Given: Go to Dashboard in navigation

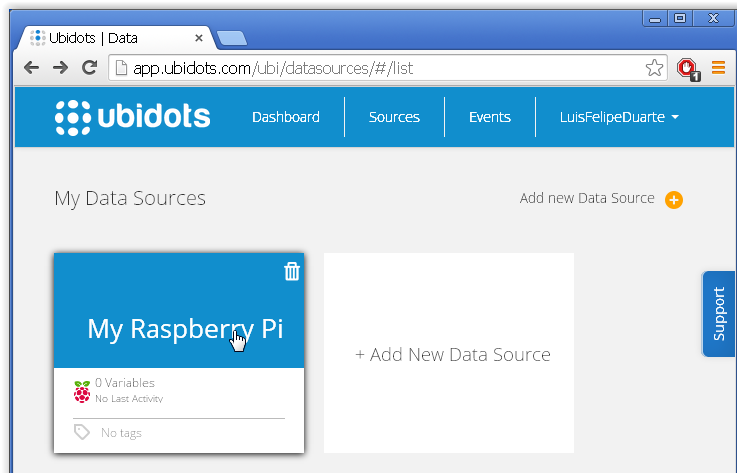Looking at the screenshot, I should click(x=286, y=117).
